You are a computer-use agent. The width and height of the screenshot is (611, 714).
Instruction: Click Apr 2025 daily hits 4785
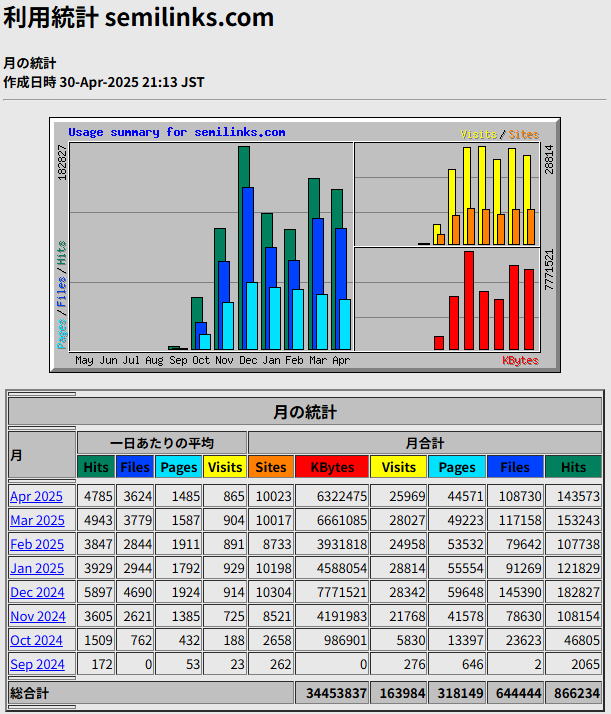coord(98,496)
